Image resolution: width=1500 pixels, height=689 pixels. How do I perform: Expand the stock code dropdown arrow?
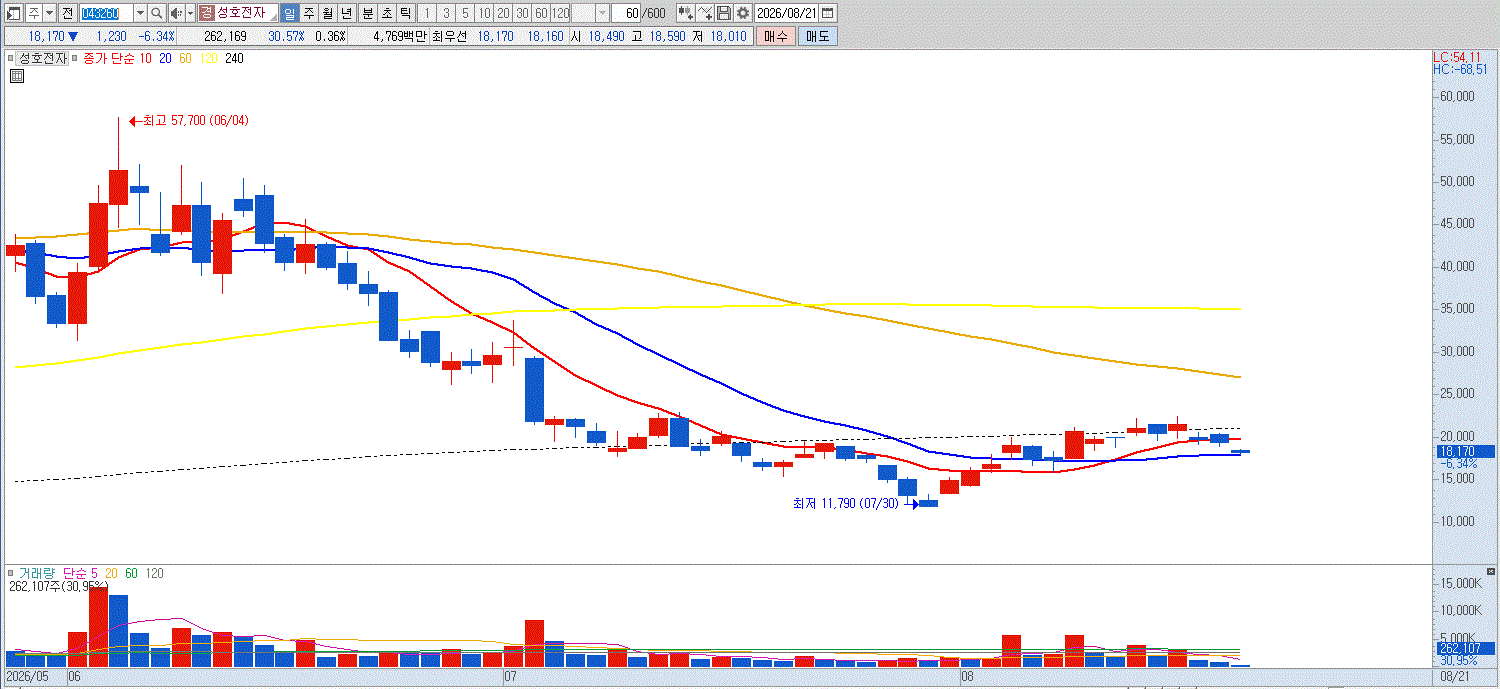140,13
